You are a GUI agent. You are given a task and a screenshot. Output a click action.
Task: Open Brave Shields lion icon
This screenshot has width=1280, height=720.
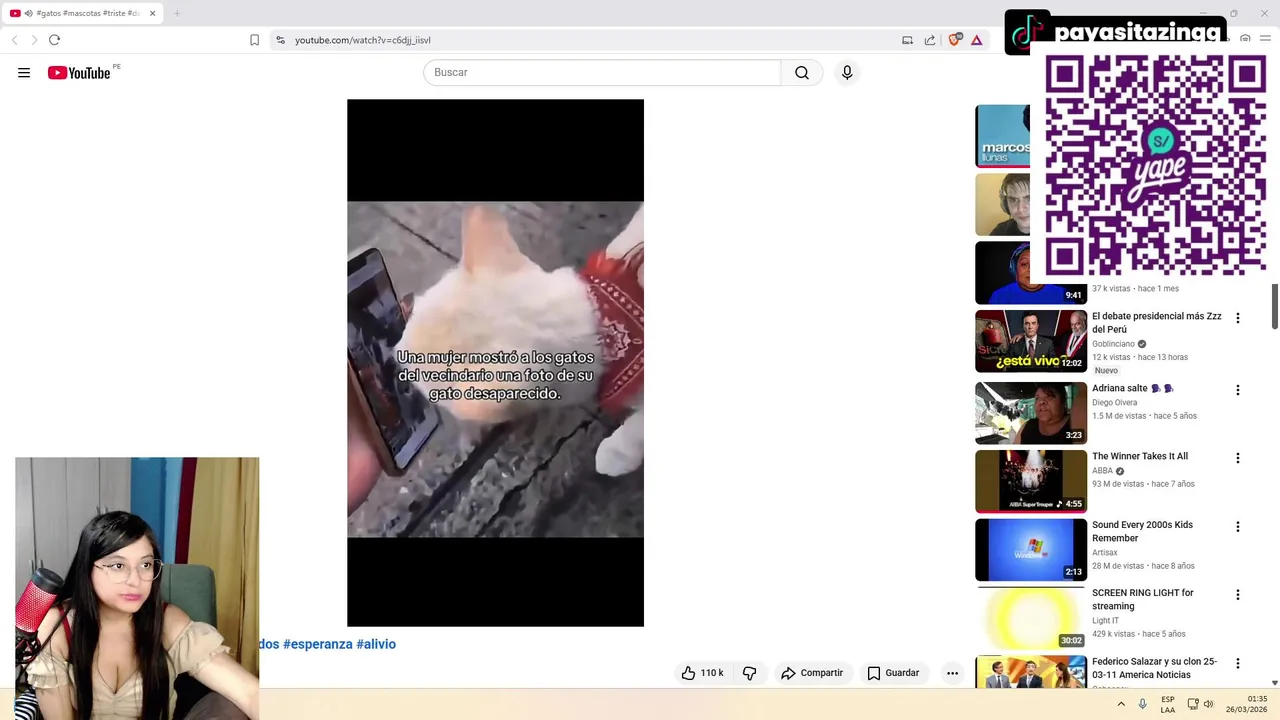(955, 40)
